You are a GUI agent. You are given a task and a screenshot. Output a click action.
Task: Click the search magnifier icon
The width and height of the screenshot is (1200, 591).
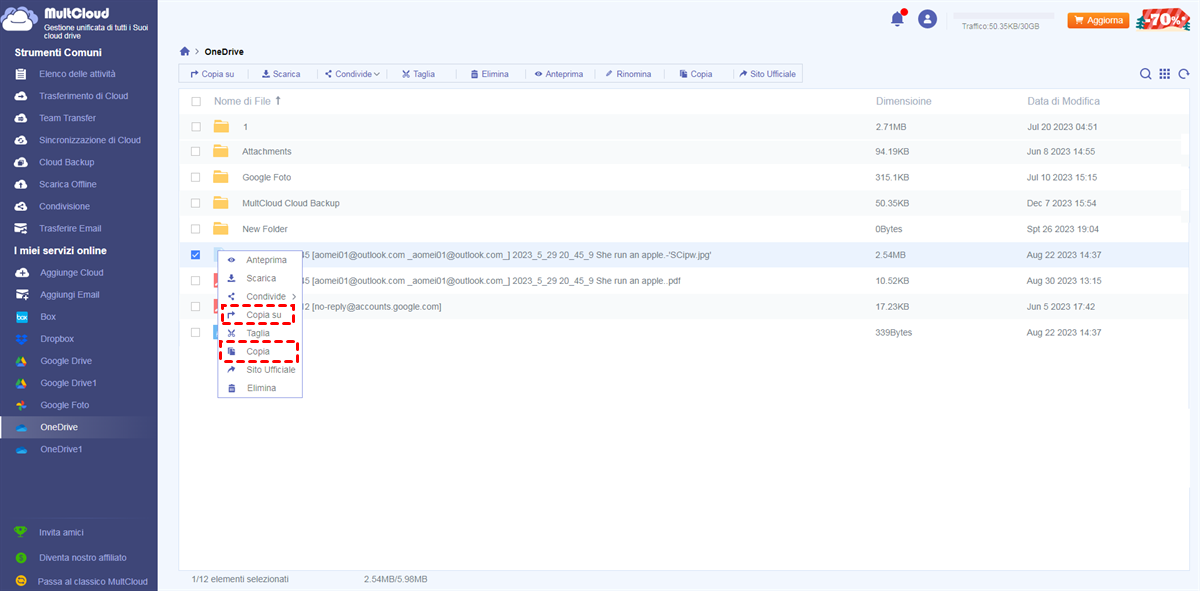pos(1146,74)
